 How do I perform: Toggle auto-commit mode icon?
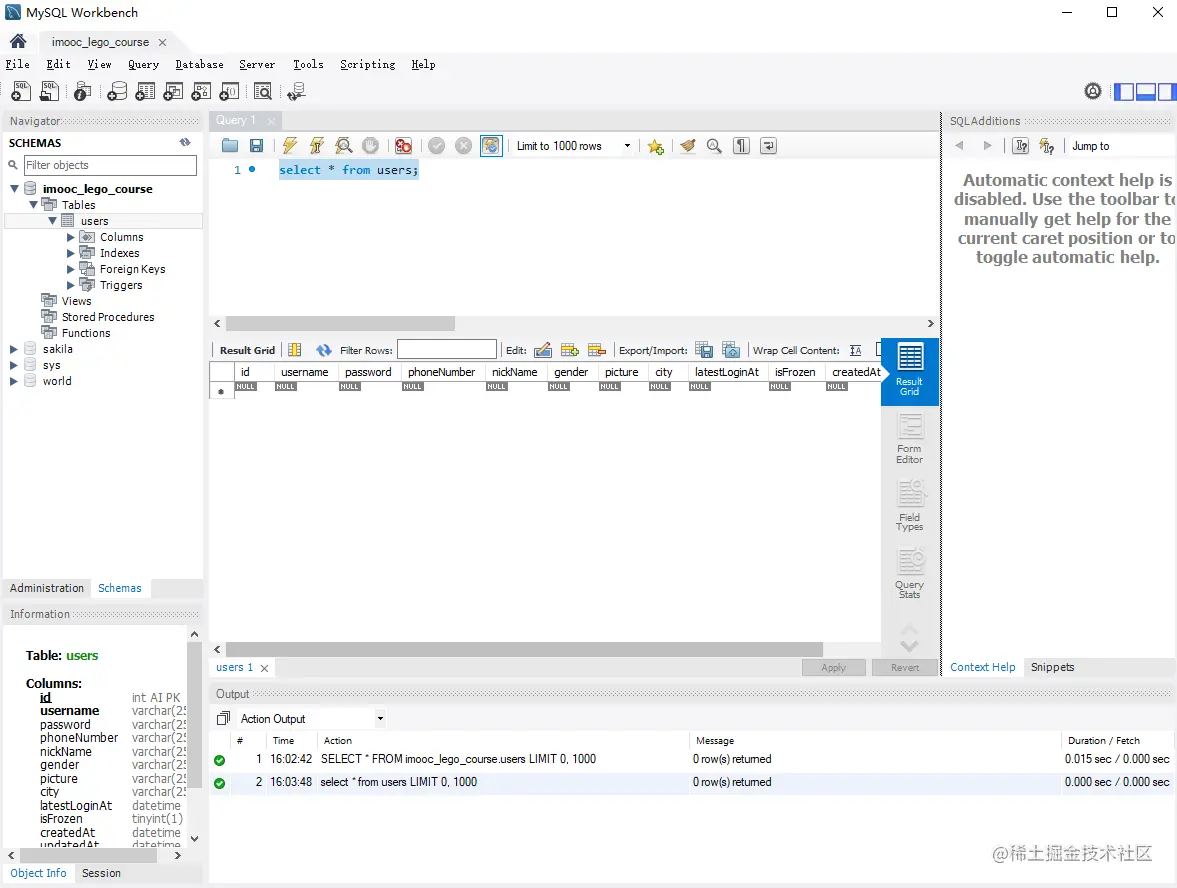(491, 146)
